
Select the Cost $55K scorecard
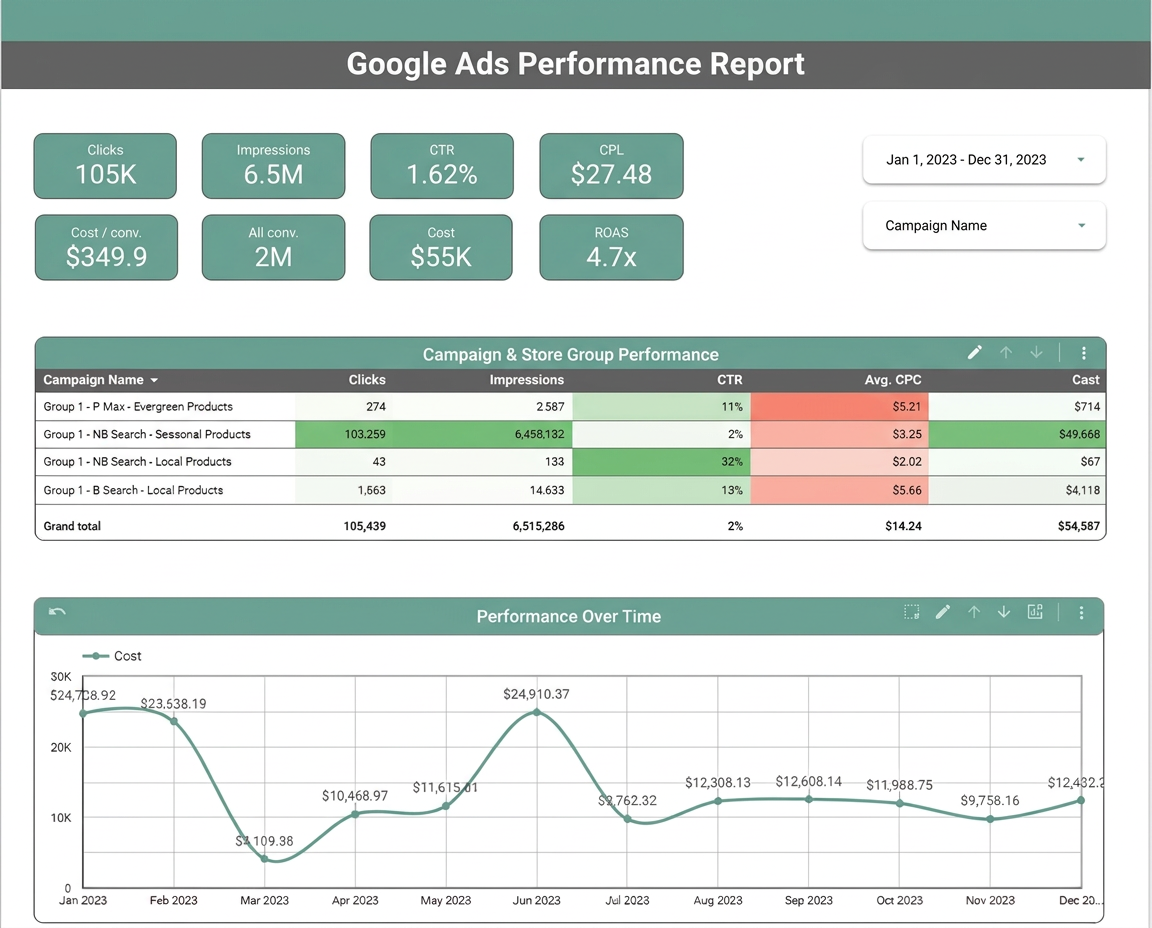441,248
